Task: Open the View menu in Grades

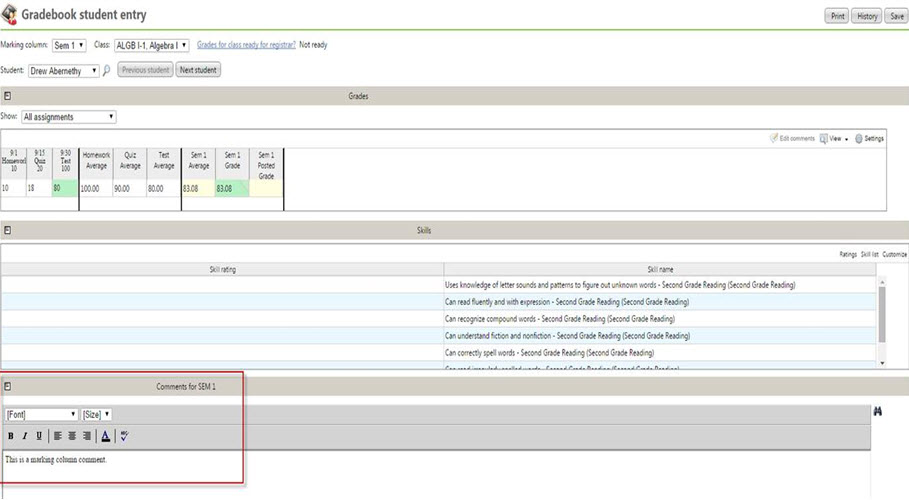Action: pos(834,139)
